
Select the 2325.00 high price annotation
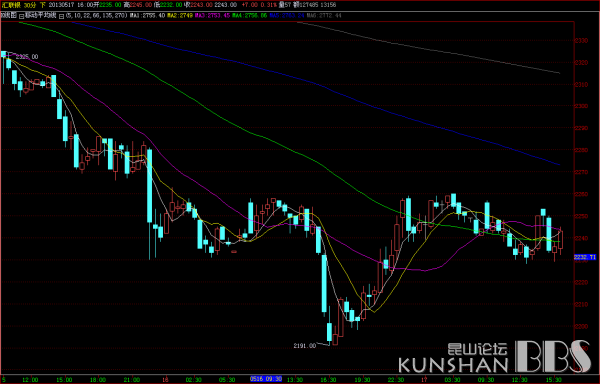point(28,57)
